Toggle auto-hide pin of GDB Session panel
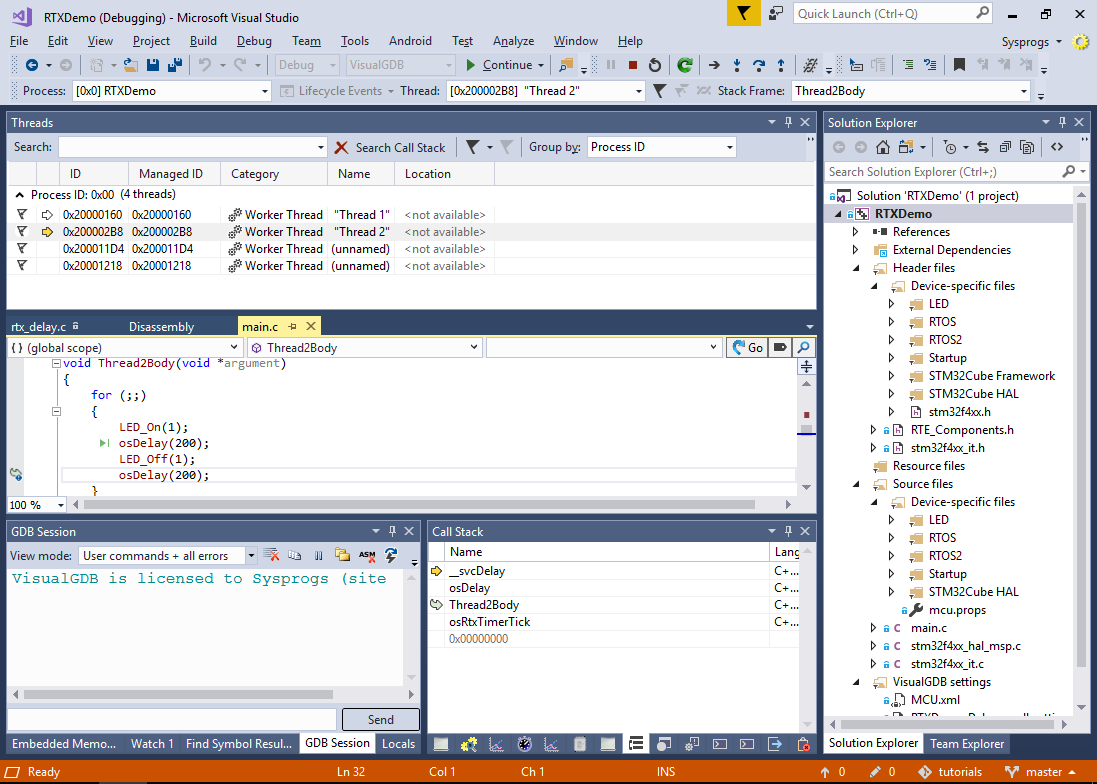Screen dimensions: 1097x784 392,532
